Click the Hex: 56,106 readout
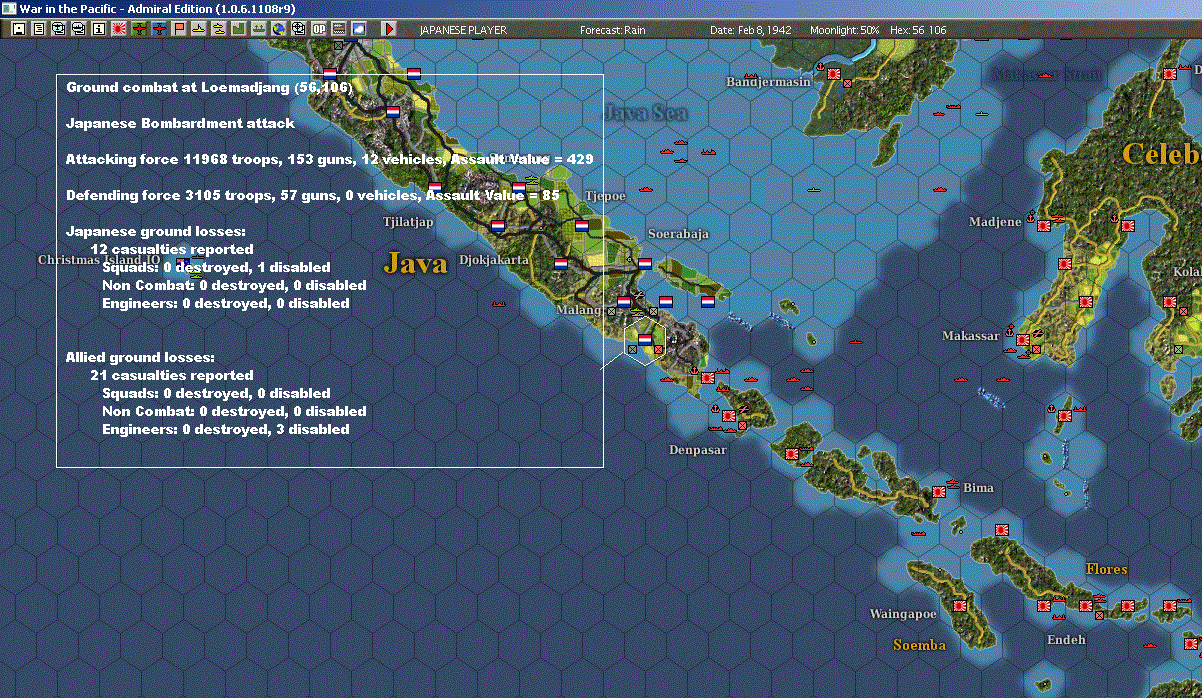 click(916, 30)
